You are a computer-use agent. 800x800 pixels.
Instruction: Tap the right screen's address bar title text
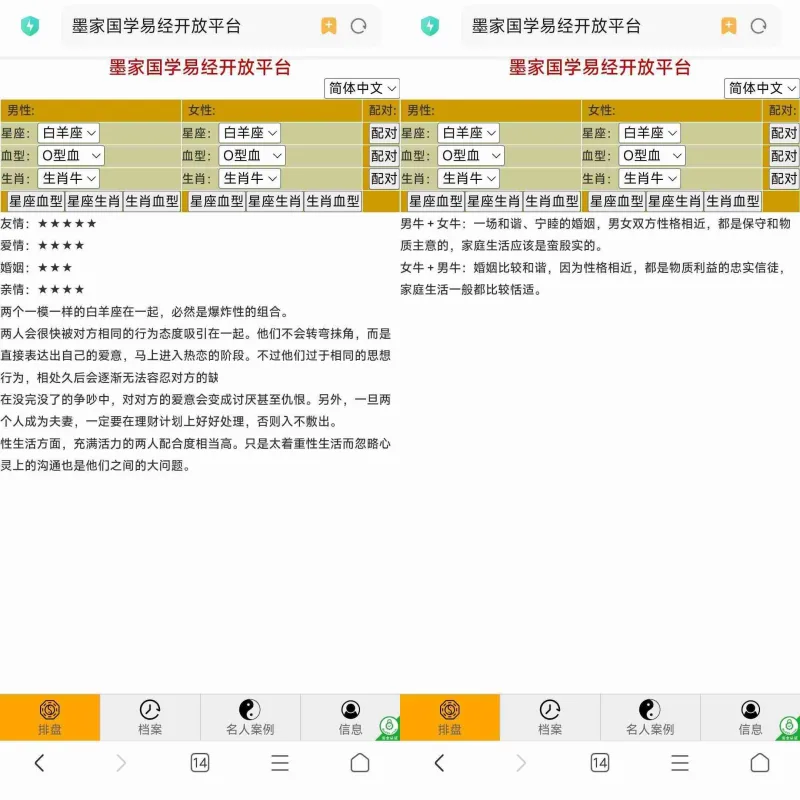pyautogui.click(x=556, y=26)
